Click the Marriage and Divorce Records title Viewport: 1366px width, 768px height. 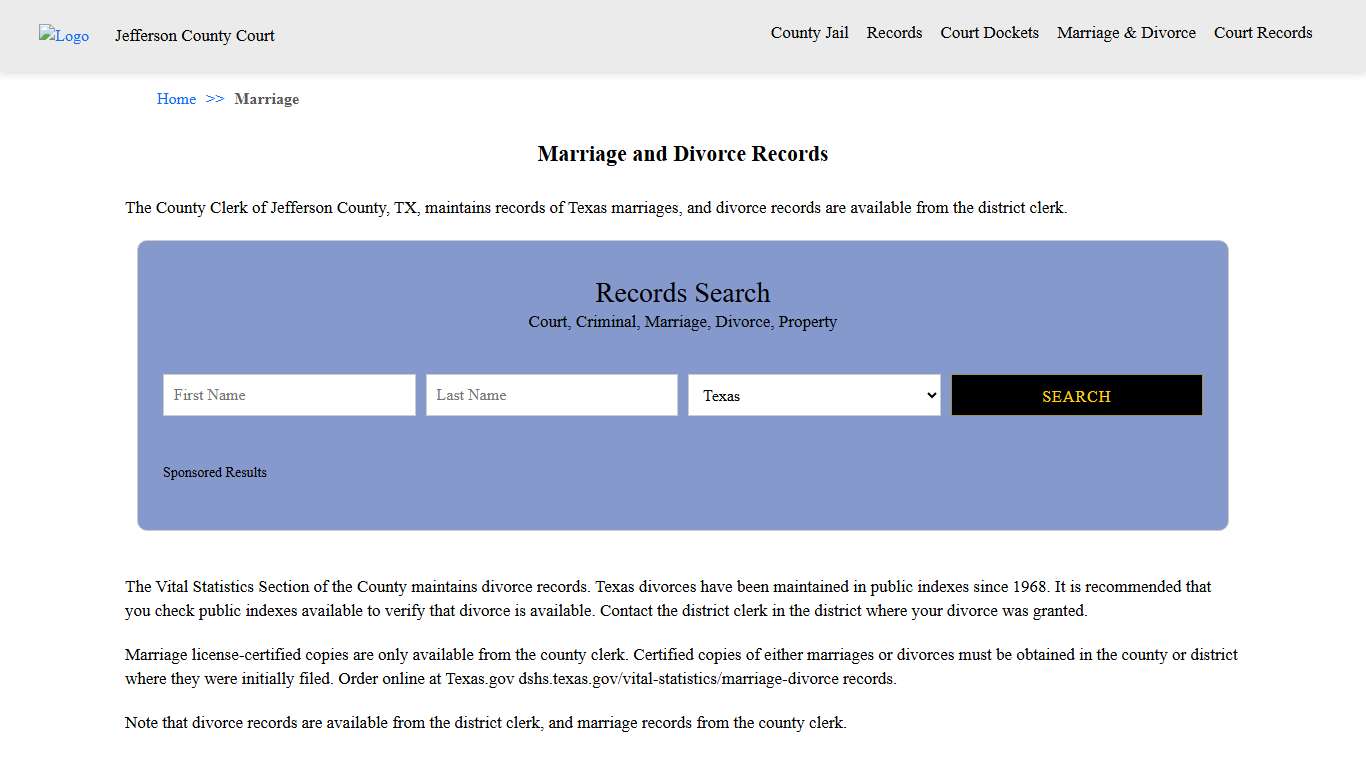(682, 154)
